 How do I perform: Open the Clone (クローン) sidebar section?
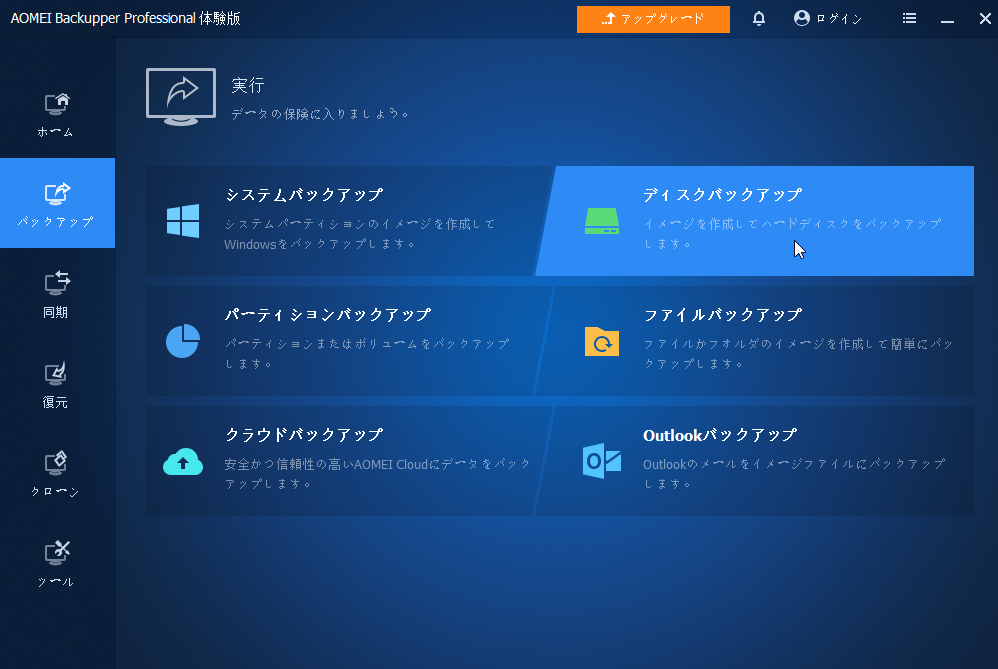[57, 474]
